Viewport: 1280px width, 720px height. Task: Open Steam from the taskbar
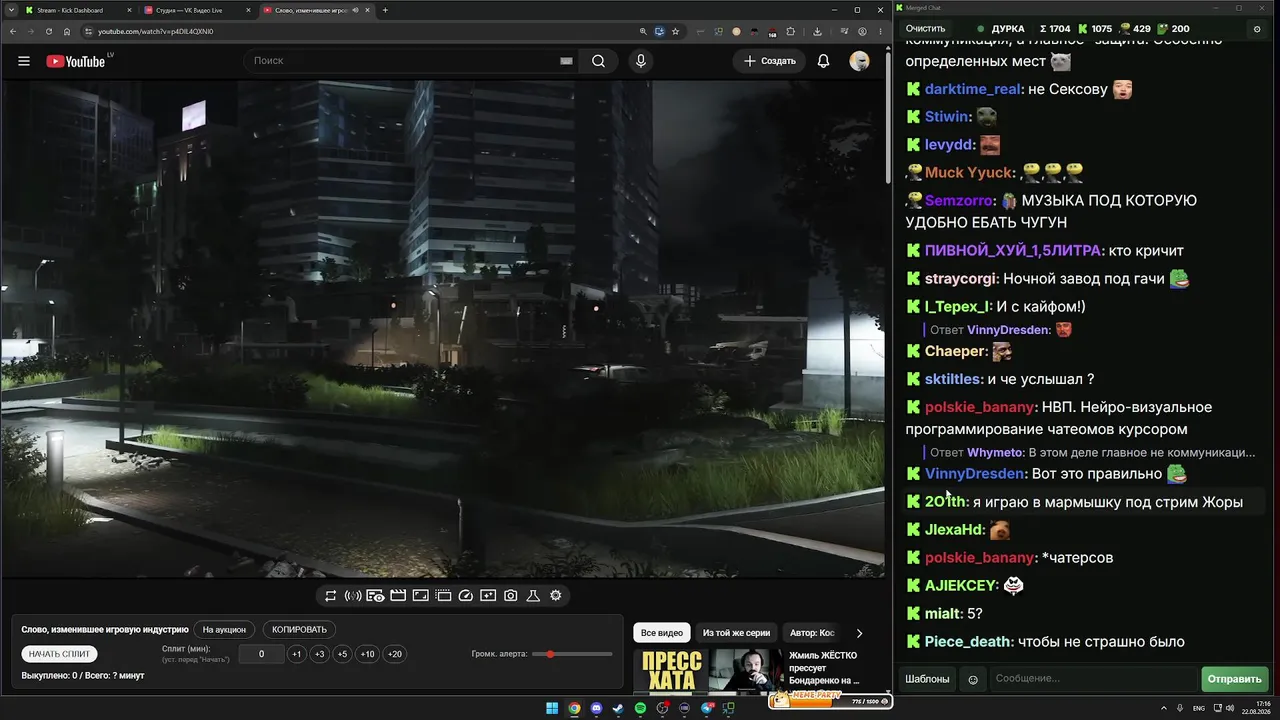[618, 709]
